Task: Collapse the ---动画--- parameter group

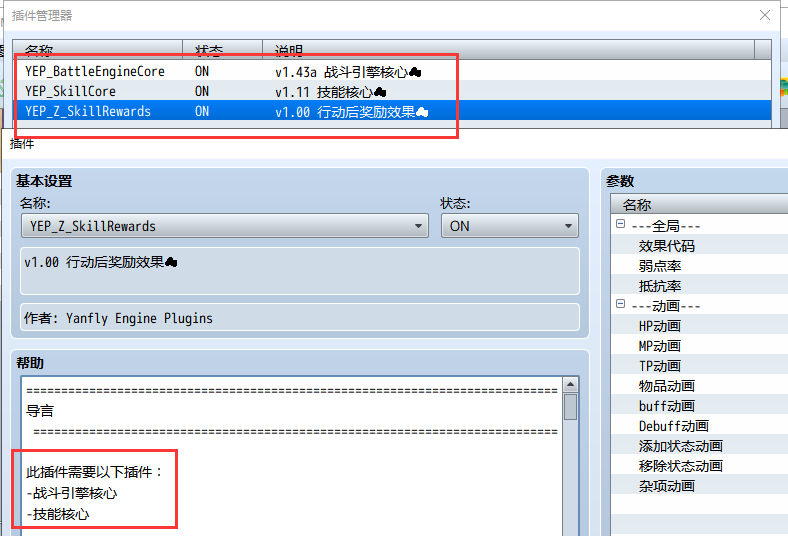Action: [x=621, y=304]
